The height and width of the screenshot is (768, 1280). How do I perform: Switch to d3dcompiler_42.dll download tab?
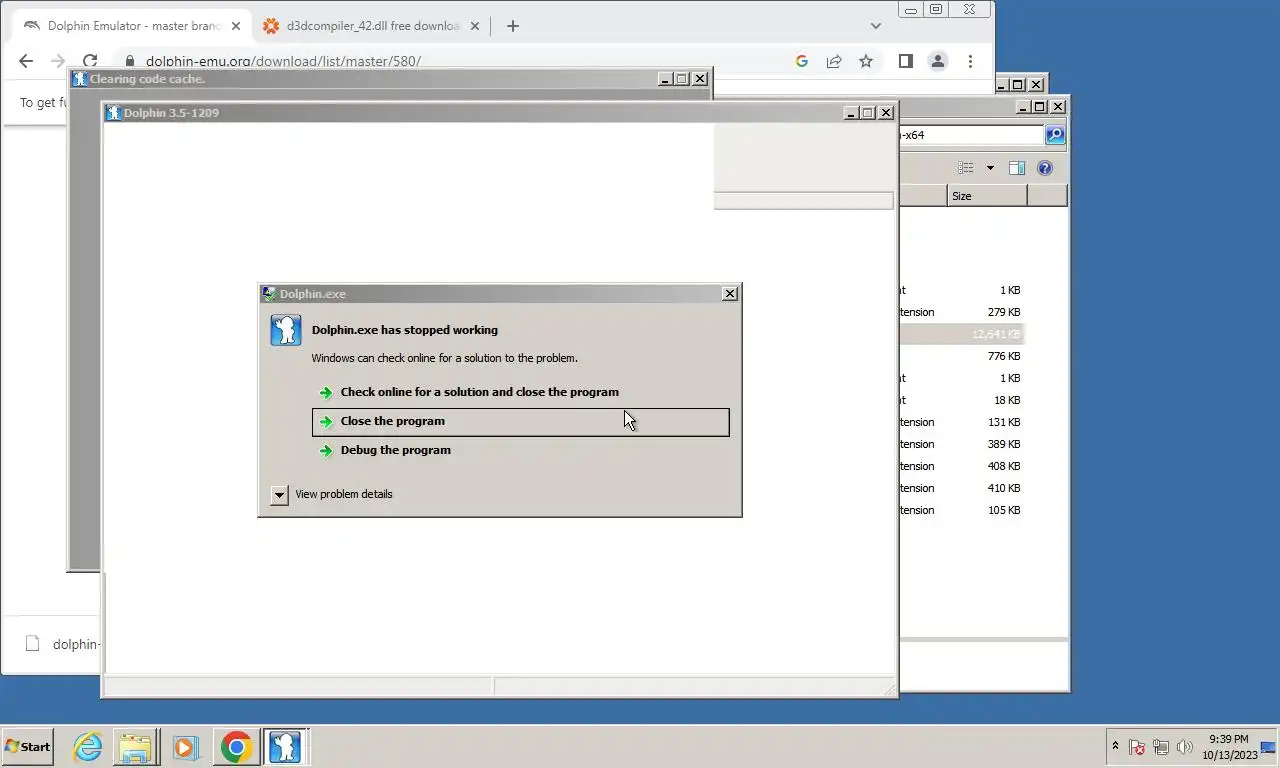pos(372,26)
